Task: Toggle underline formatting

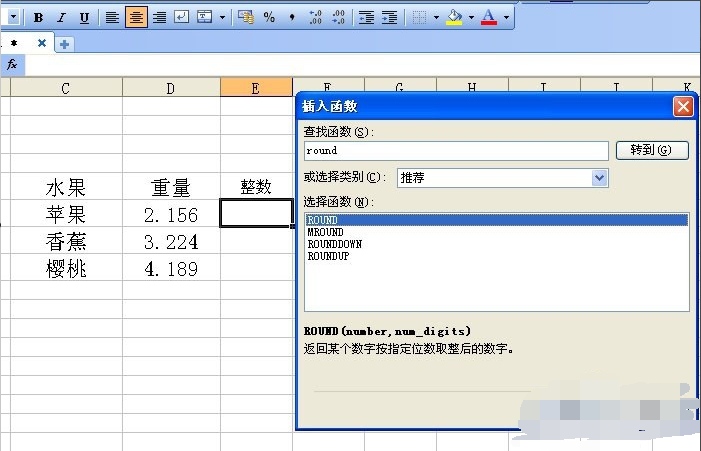Action: pos(84,17)
